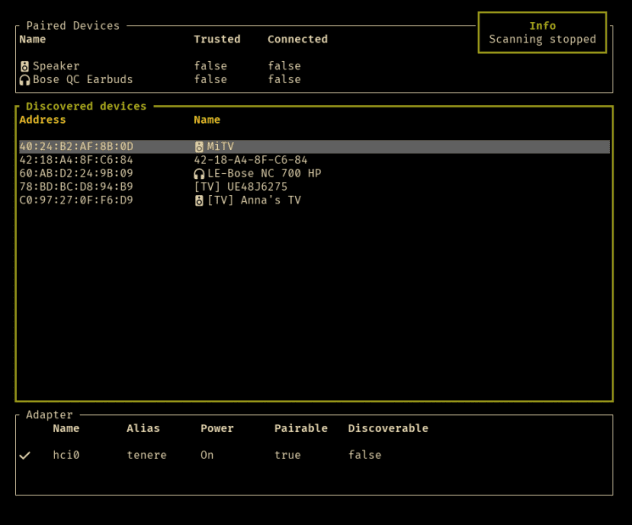Select address 60:AB:D2:24:9B:09
This screenshot has width=632, height=525.
pyautogui.click(x=76, y=173)
